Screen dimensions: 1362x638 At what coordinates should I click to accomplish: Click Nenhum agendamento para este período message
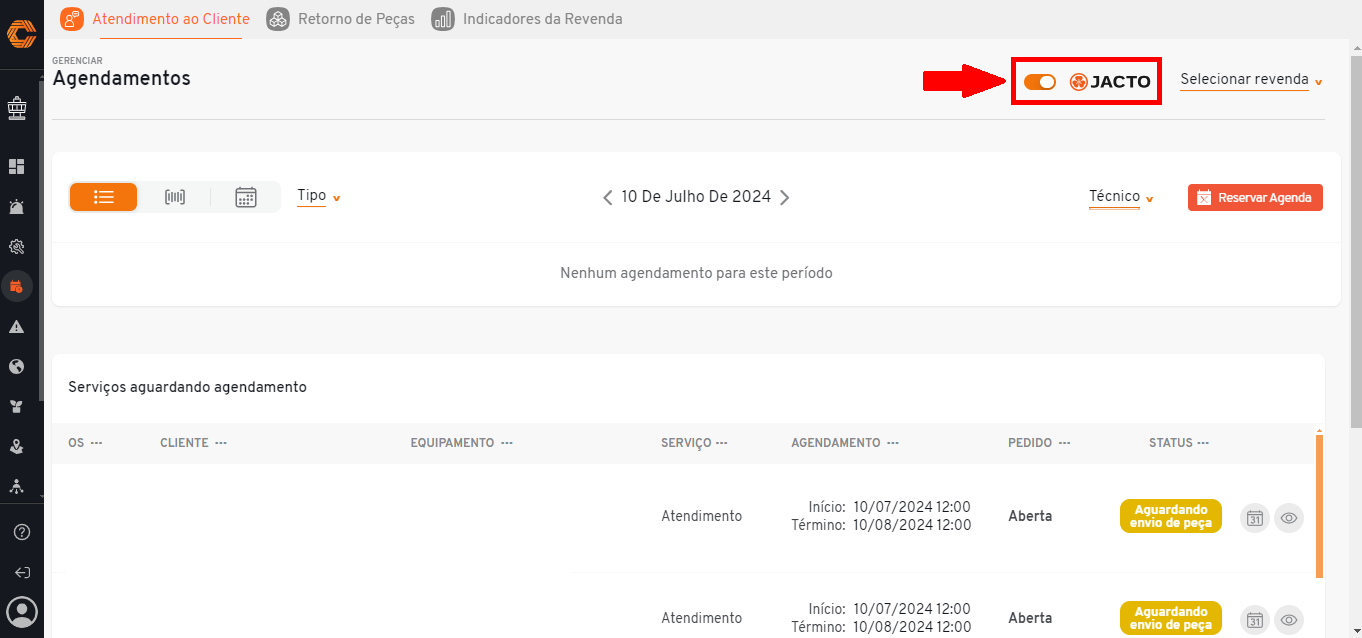click(x=696, y=273)
